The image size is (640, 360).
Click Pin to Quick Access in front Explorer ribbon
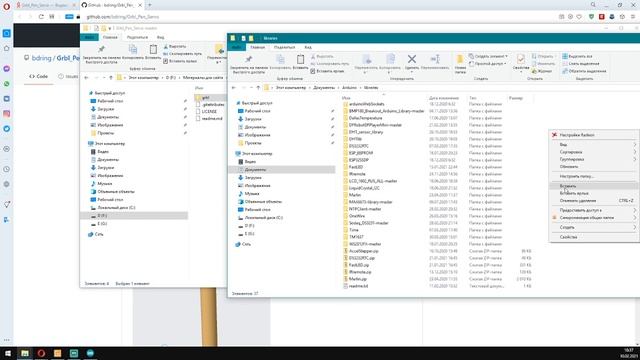click(x=249, y=64)
